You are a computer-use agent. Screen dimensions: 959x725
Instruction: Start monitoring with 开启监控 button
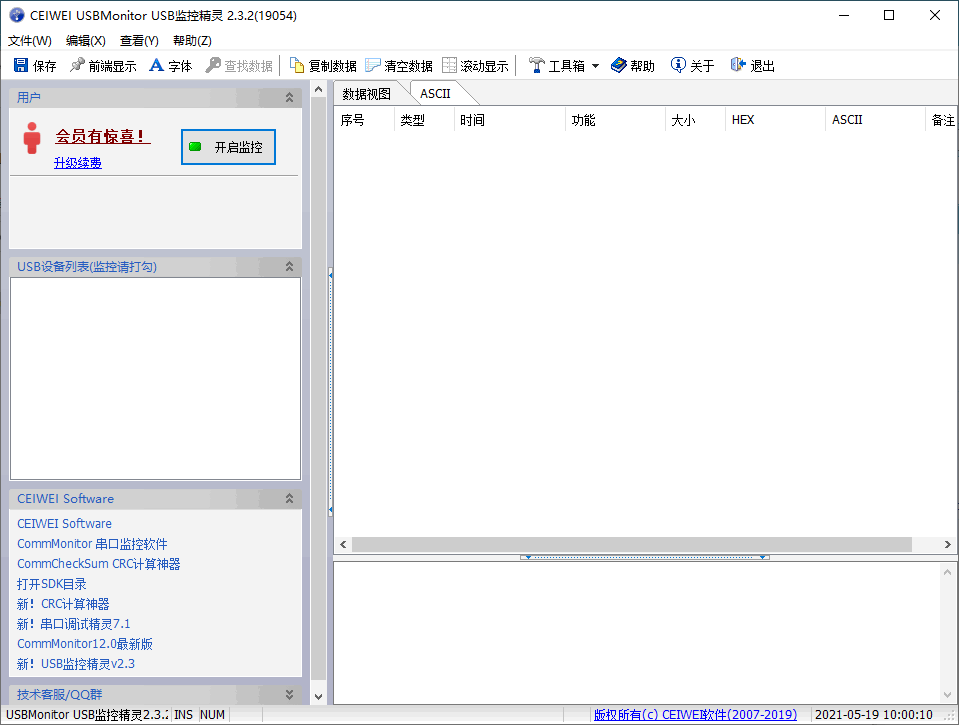point(228,147)
